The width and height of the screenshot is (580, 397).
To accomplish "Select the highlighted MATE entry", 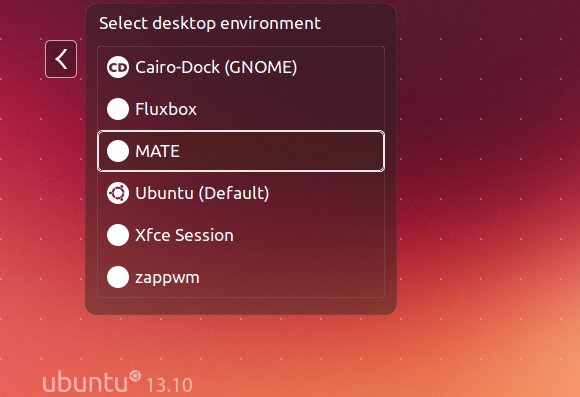I will 241,151.
